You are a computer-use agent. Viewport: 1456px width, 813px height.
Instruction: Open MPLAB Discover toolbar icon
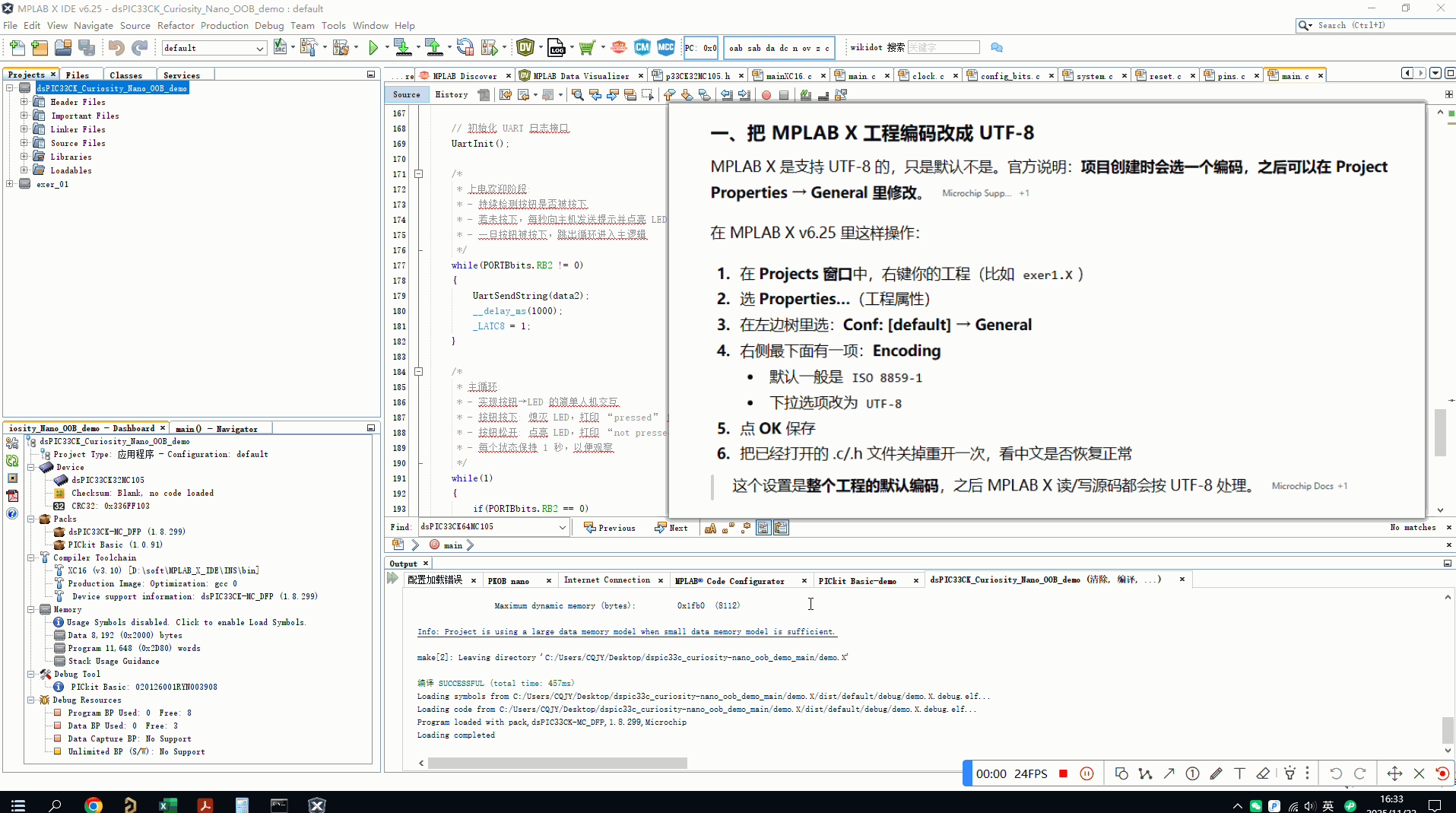pos(619,48)
